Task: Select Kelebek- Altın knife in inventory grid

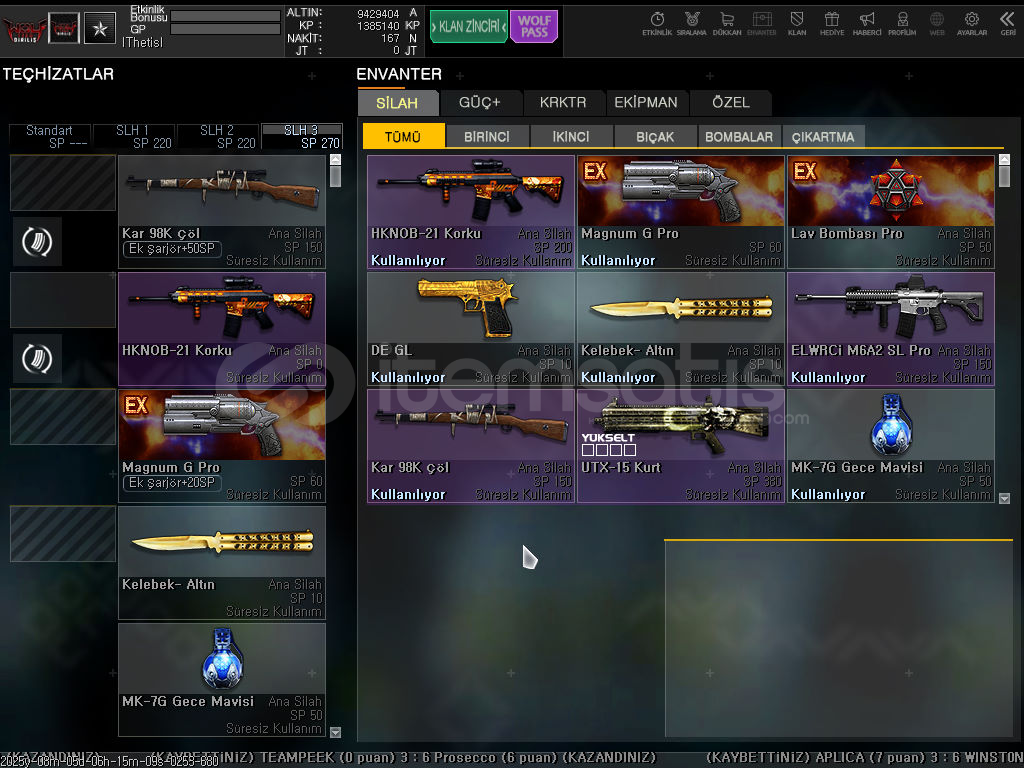Action: (x=681, y=329)
